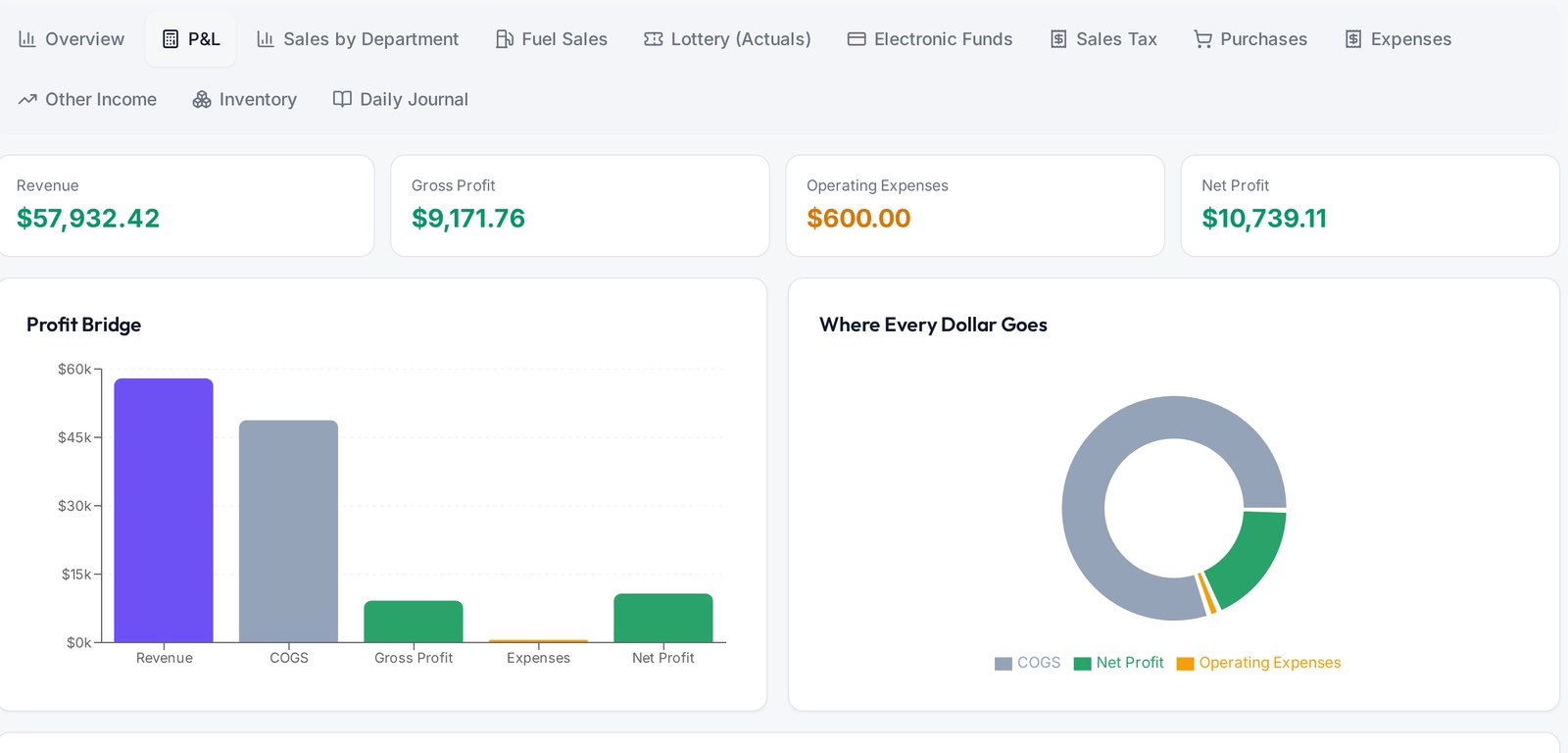This screenshot has width=1568, height=753.
Task: Click the fuel pump icon
Action: click(x=505, y=39)
